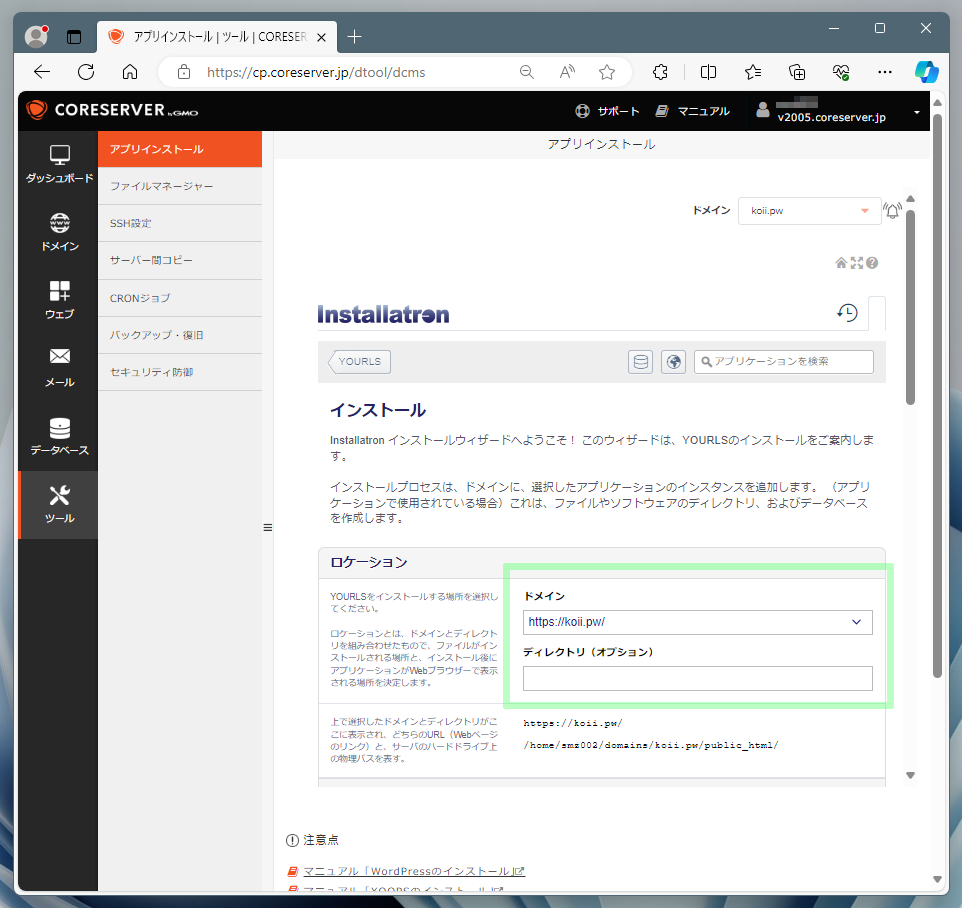Image resolution: width=962 pixels, height=908 pixels.
Task: Open the koii.pw domain dropdown at top
Action: [809, 210]
